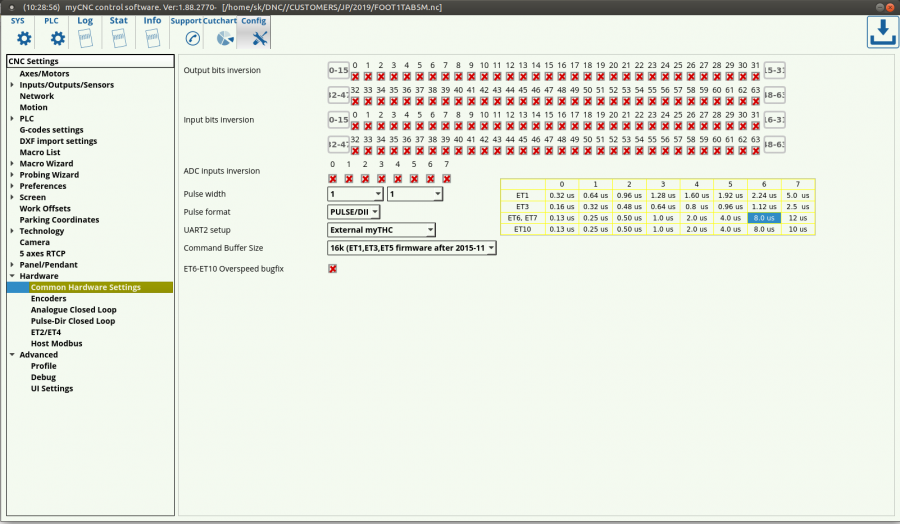Open the first Pulse width dropdown

[x=355, y=194]
